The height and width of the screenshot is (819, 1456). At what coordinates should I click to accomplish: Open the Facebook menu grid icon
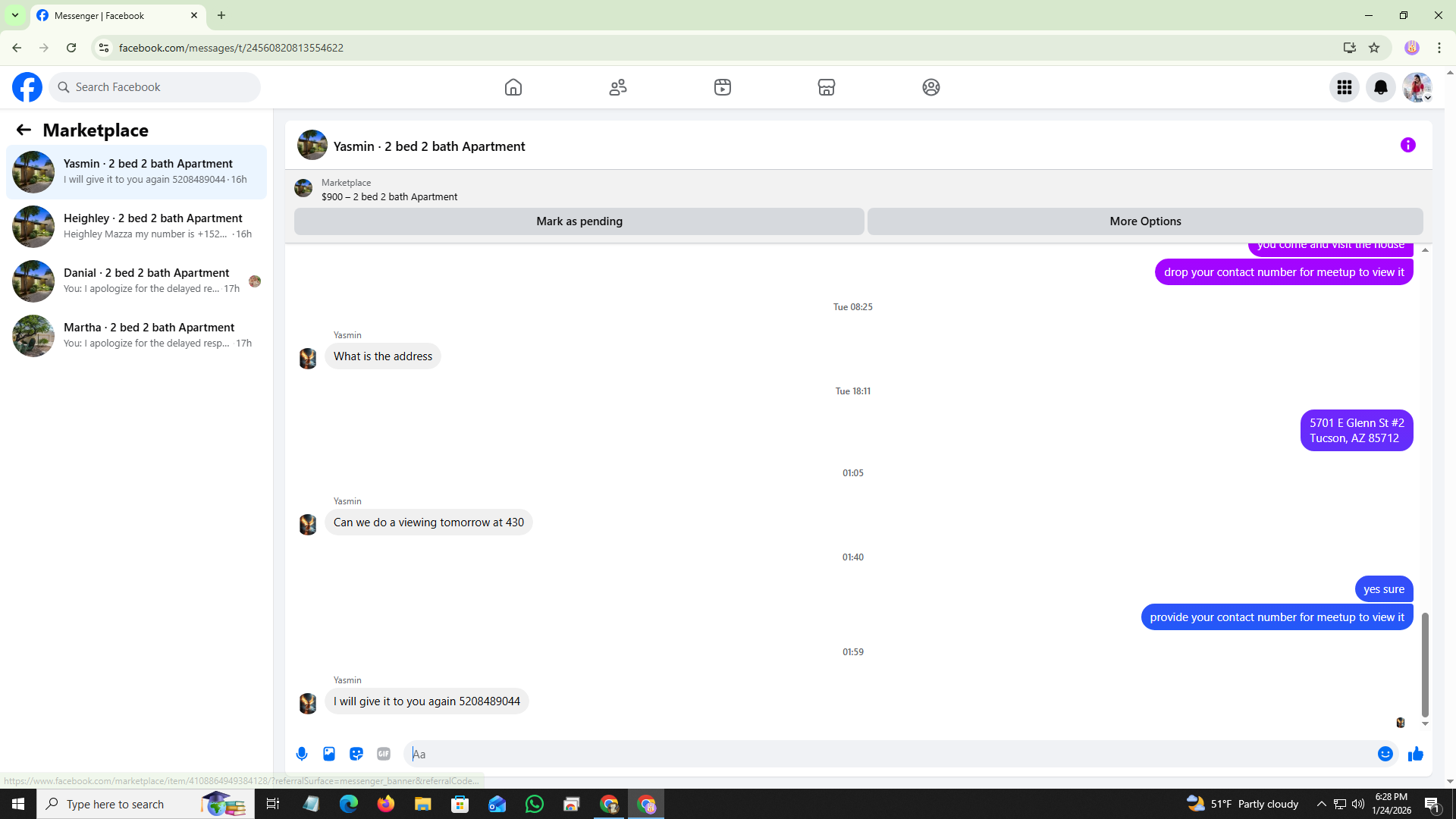pyautogui.click(x=1344, y=87)
